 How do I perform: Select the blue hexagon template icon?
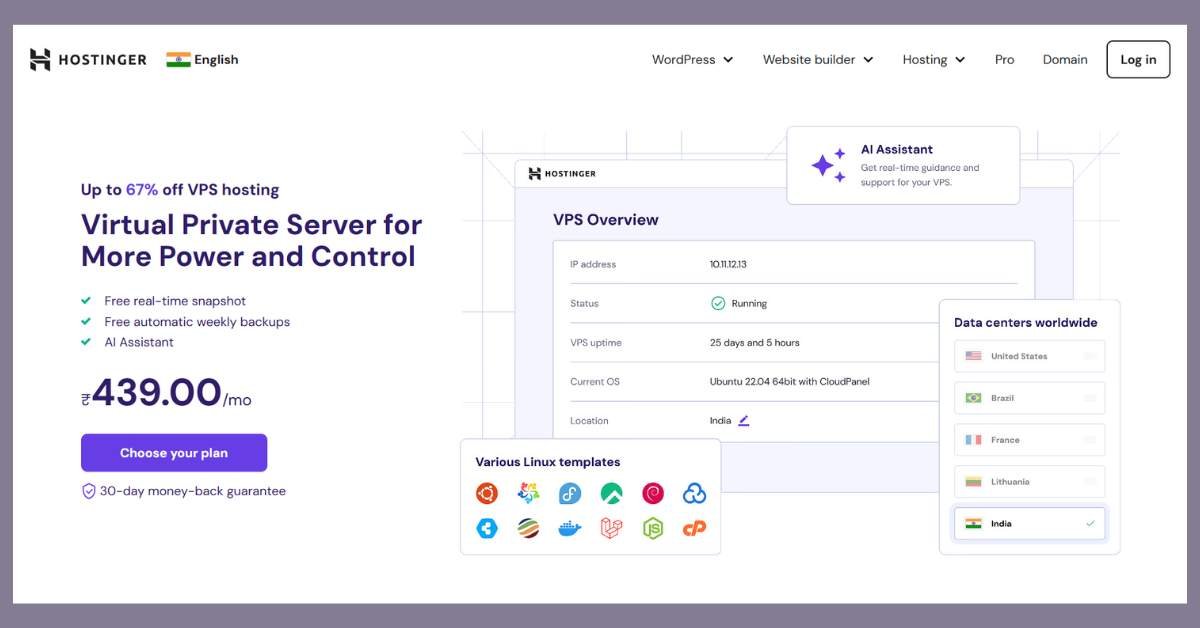click(x=486, y=529)
